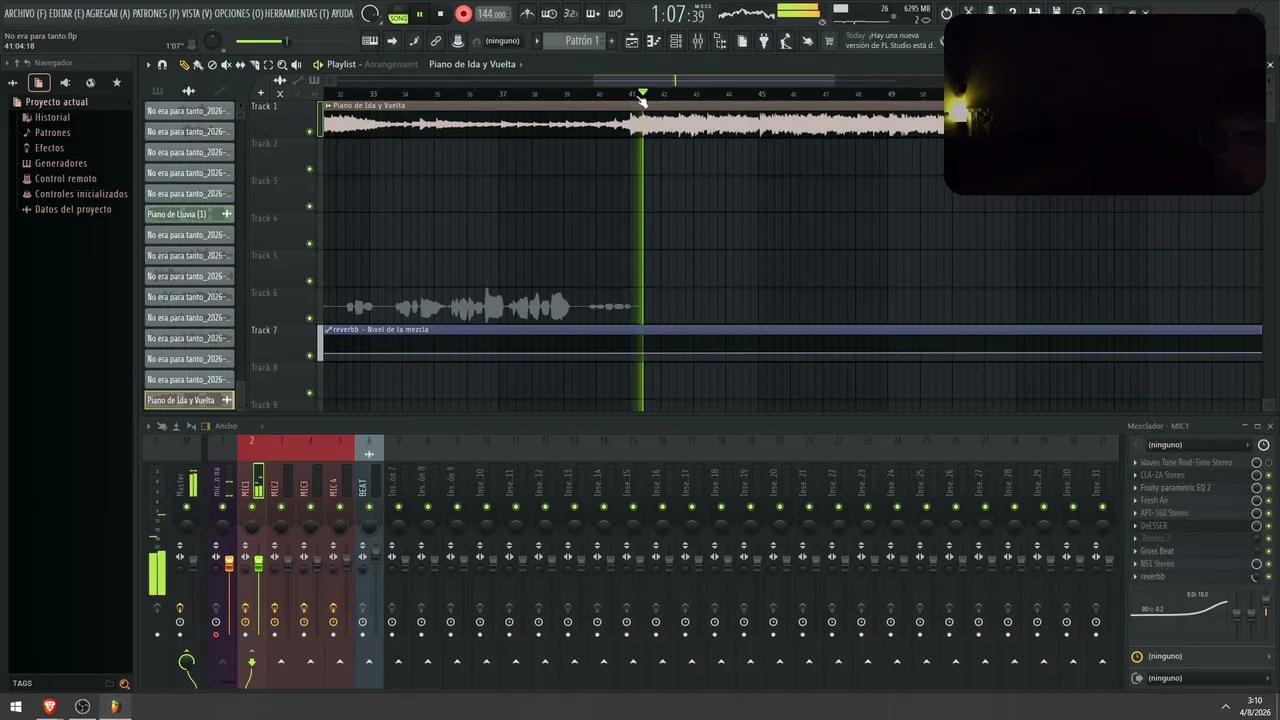1280x720 pixels.
Task: Expand the CLA-2A Stereo slot arrow
Action: click(1135, 475)
